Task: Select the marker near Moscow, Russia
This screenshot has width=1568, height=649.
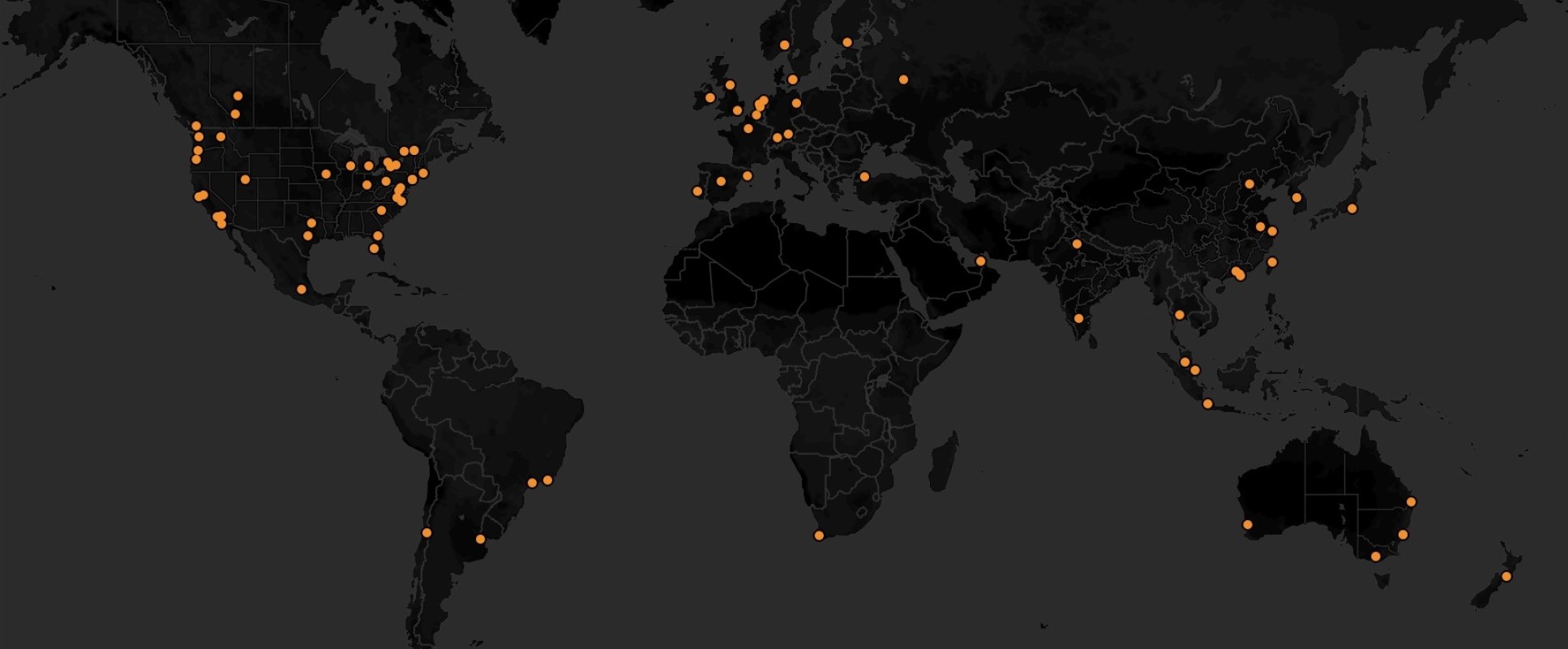Action: [903, 80]
